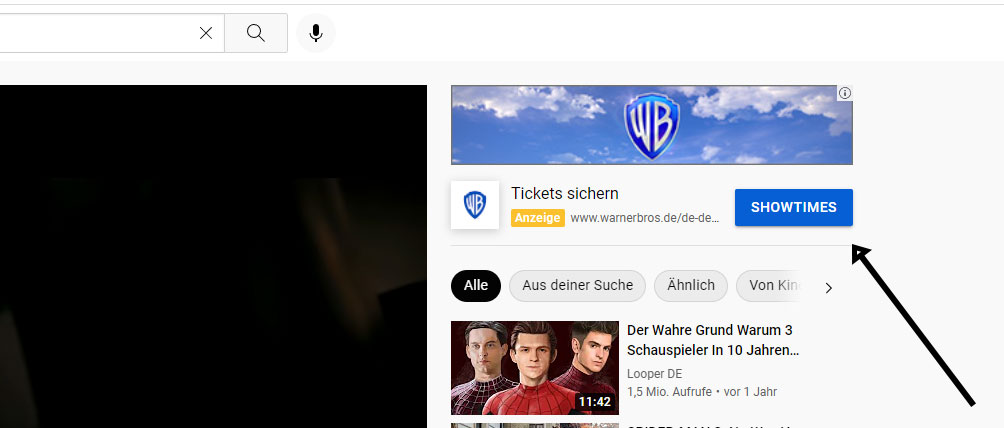1004x428 pixels.
Task: Open the Spider-Man actors video thumbnail
Action: coord(535,367)
